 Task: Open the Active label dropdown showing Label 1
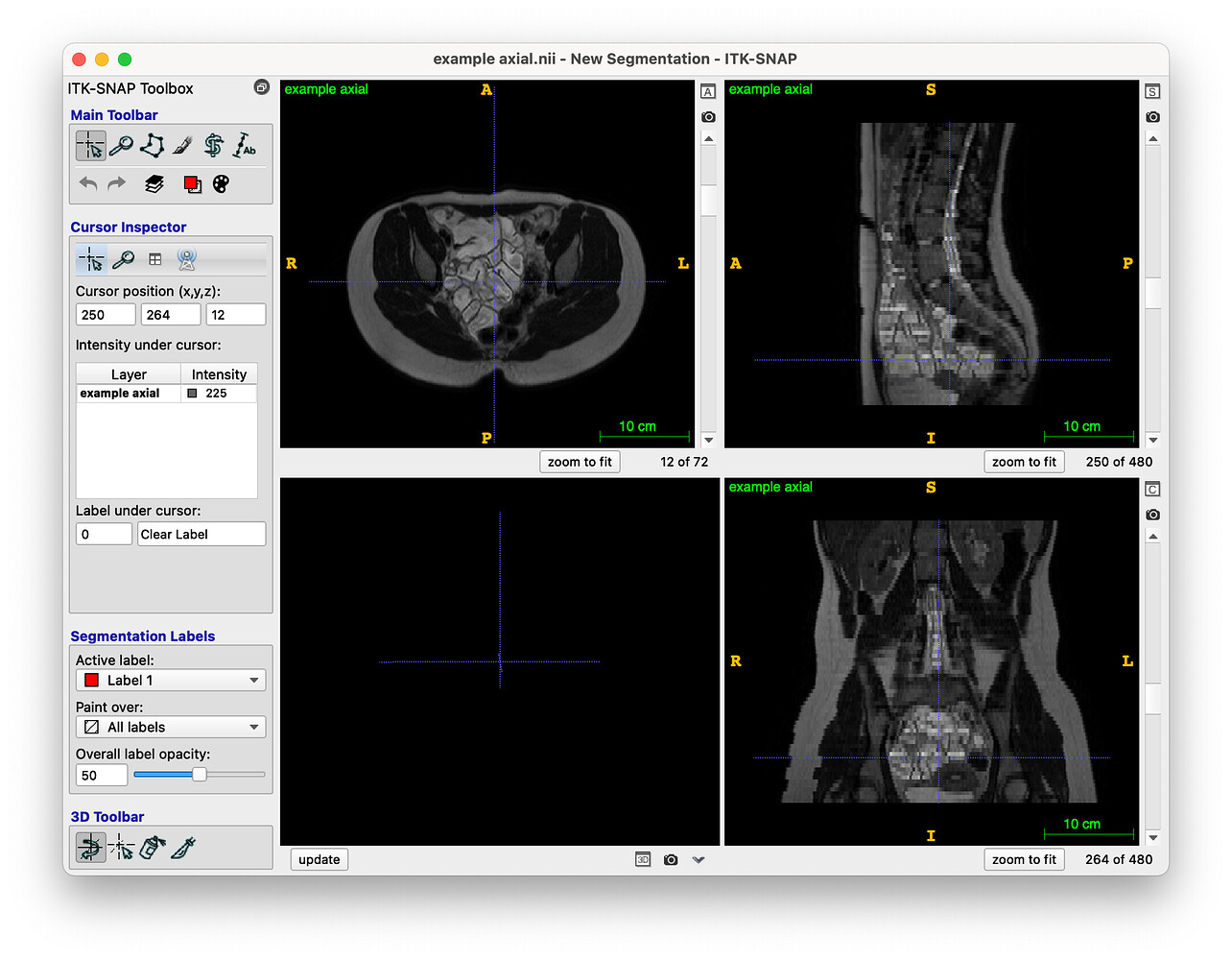171,681
